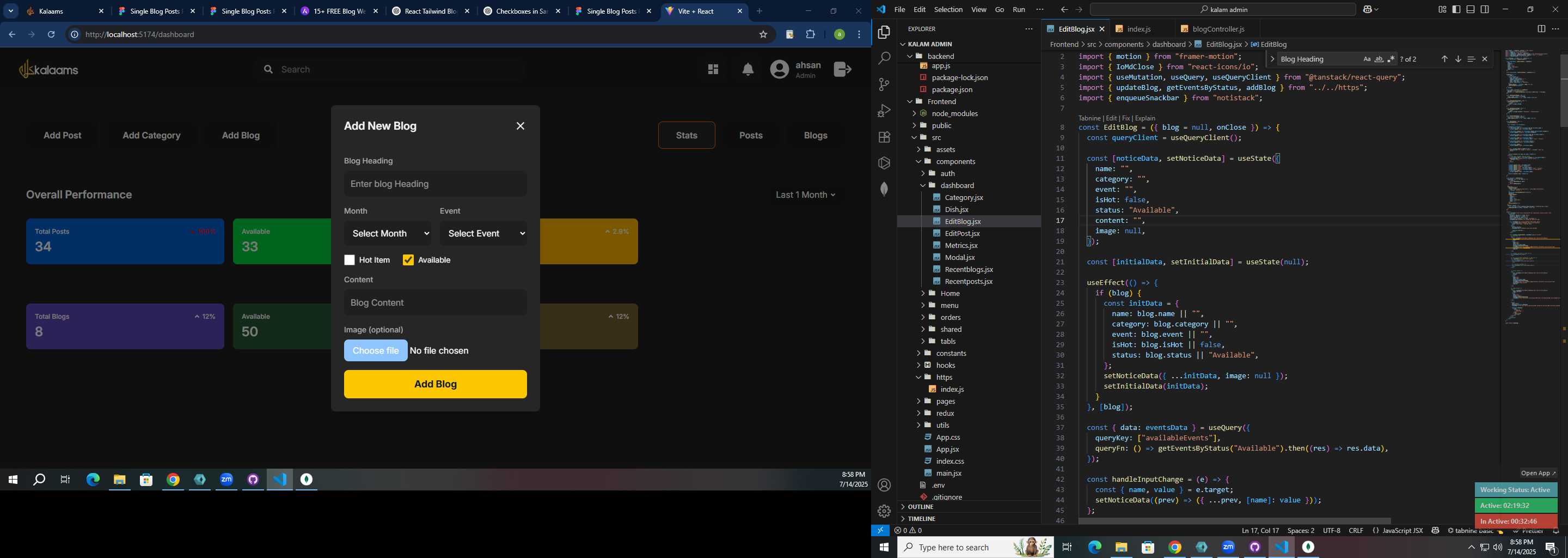Uncheck the Available checkbox

click(408, 260)
